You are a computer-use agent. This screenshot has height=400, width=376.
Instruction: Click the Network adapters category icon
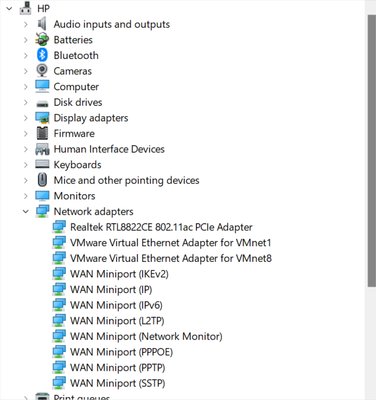click(x=42, y=211)
